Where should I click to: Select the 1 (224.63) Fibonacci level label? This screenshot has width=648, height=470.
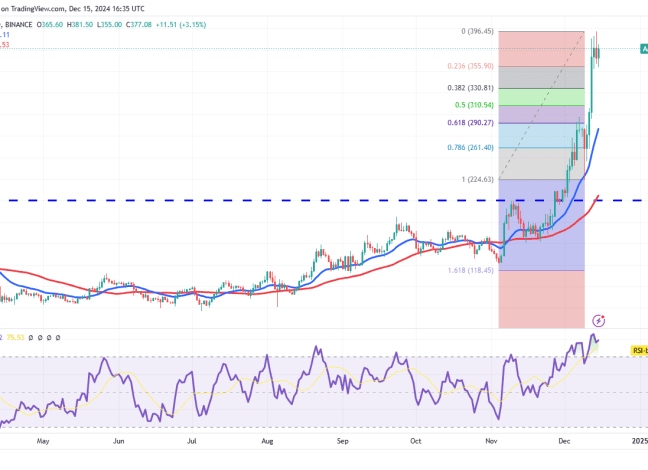point(476,180)
